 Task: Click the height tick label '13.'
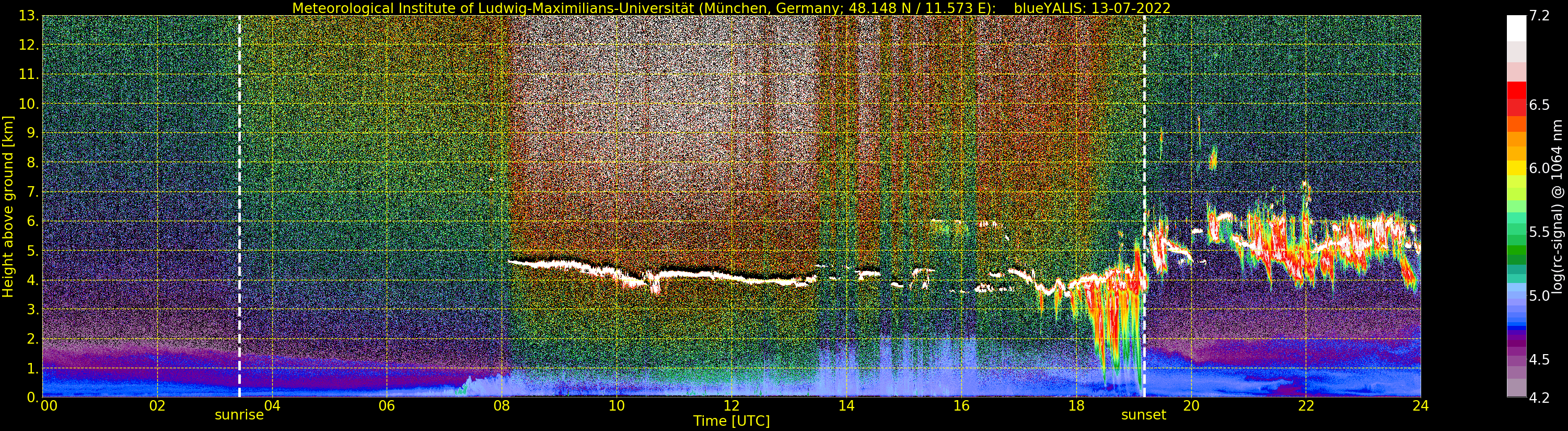click(x=28, y=16)
